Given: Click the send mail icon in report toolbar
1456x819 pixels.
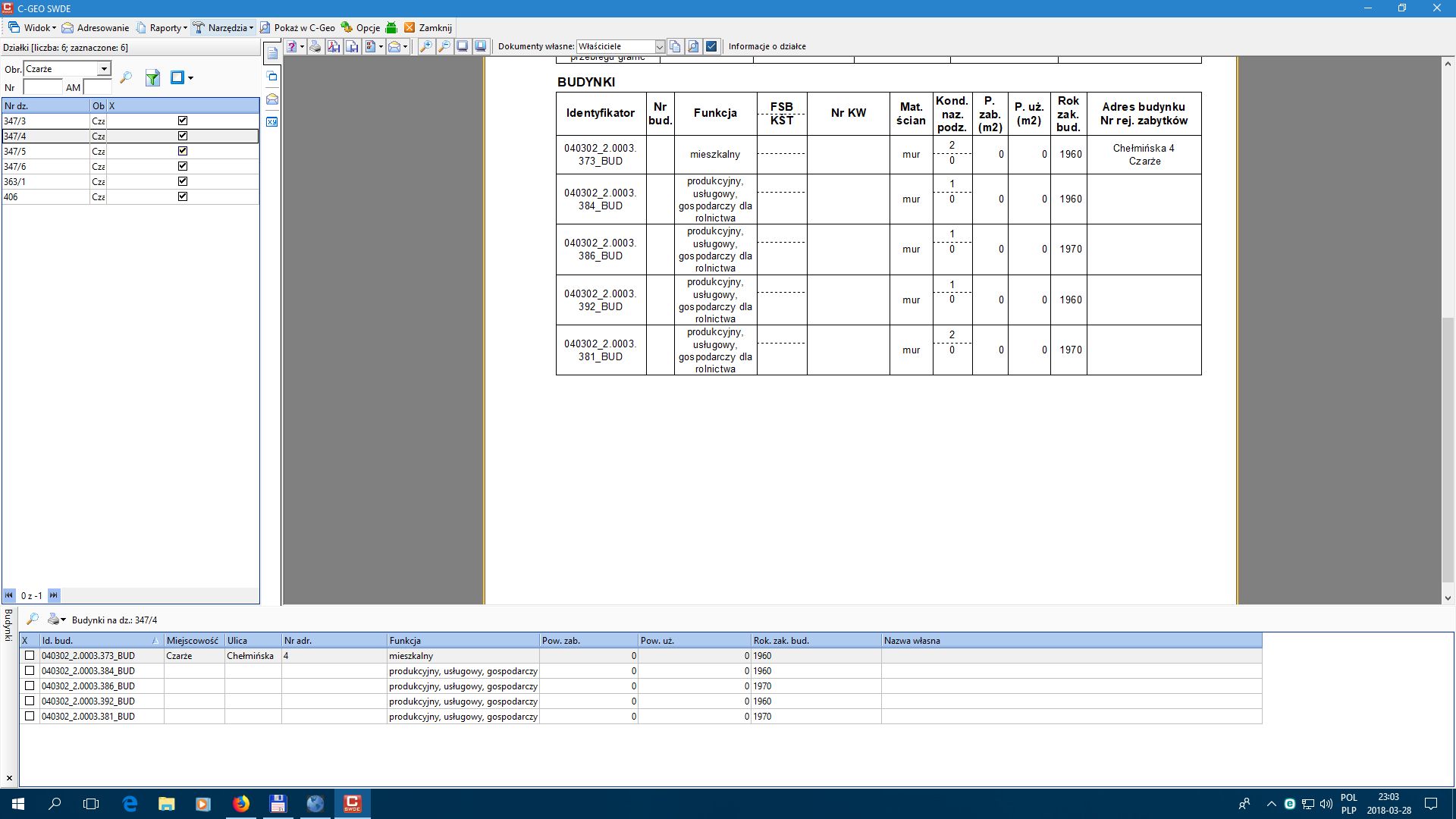Looking at the screenshot, I should [x=394, y=46].
